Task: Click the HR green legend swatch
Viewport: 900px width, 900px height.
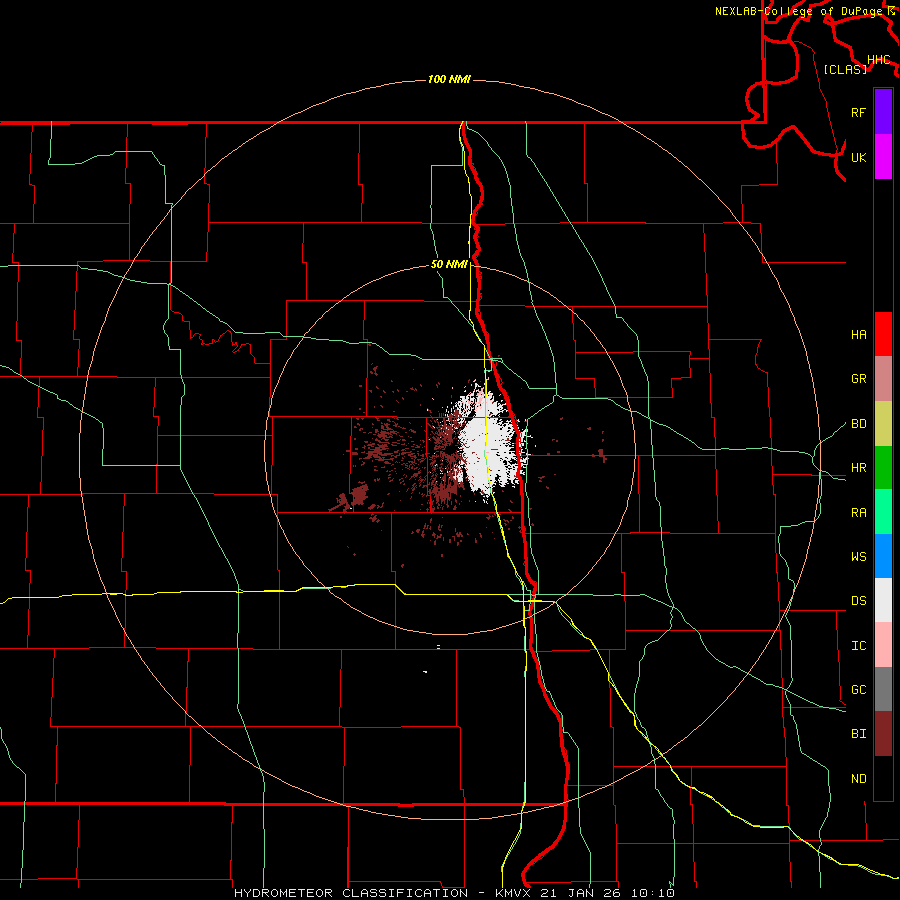Action: pyautogui.click(x=883, y=468)
